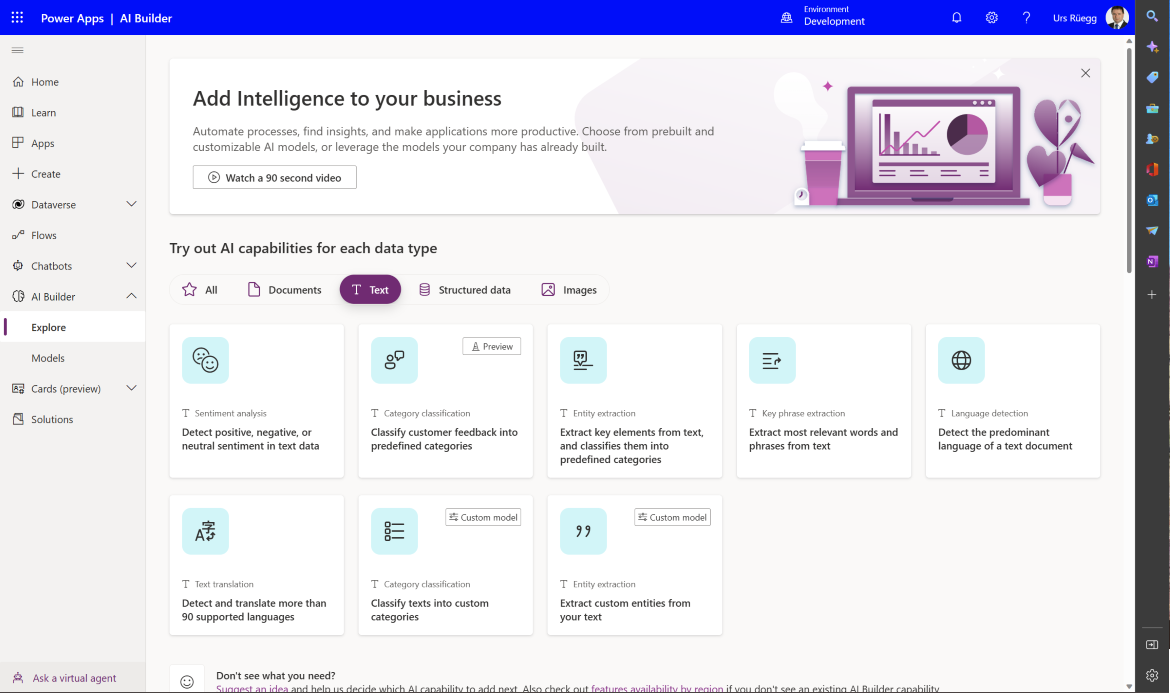The image size is (1170, 693).
Task: Click 'Extract most relevant words and phrases' text
Action: click(824, 439)
